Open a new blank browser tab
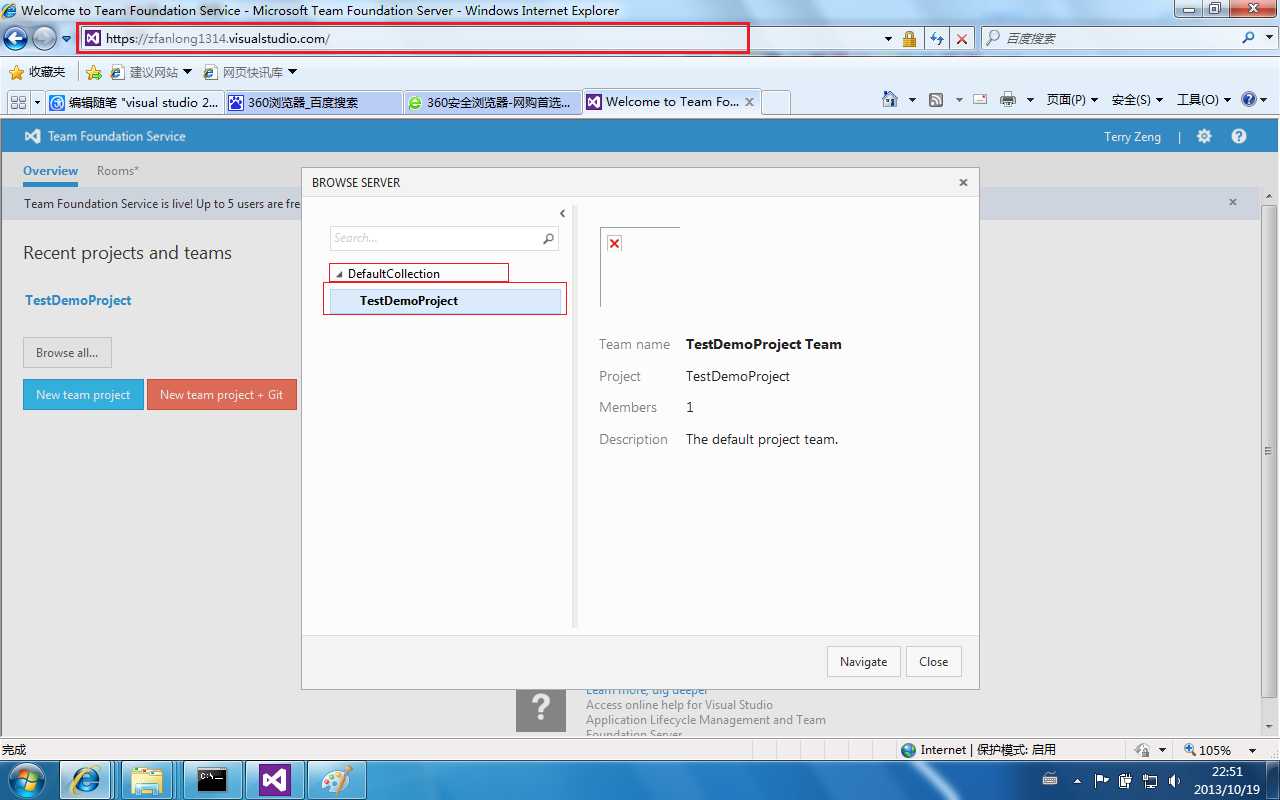This screenshot has height=800, width=1280. pos(776,102)
